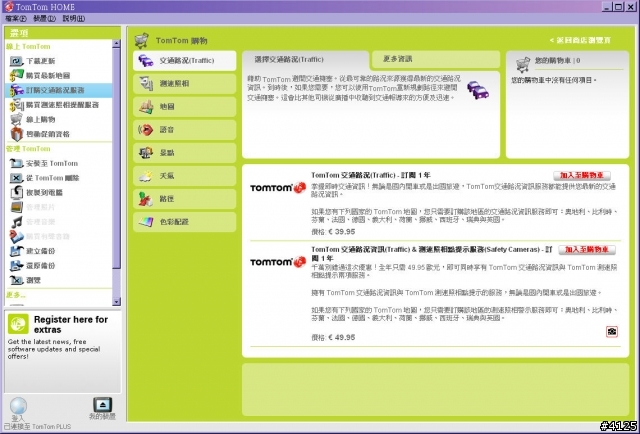This screenshot has height=434, width=640.
Task: Open the 線上購物 online shop cart icon
Action: coord(16,120)
